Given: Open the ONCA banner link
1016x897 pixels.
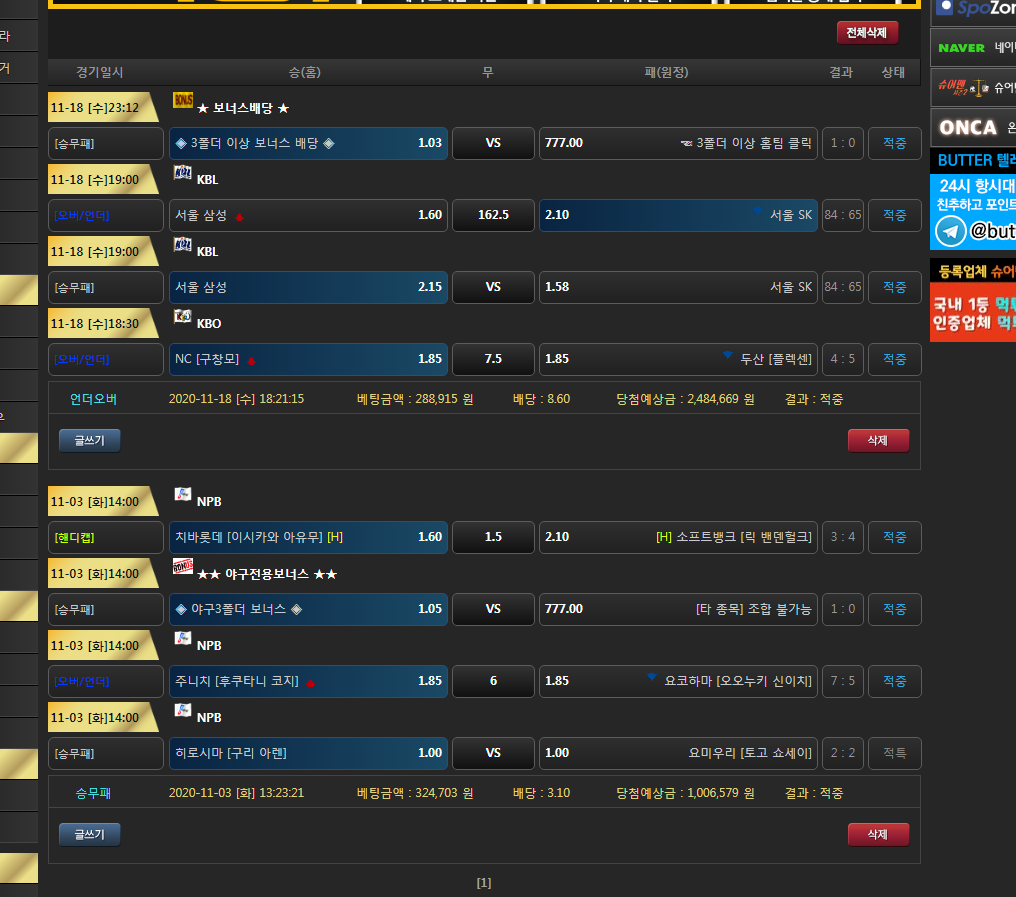Looking at the screenshot, I should coord(972,127).
